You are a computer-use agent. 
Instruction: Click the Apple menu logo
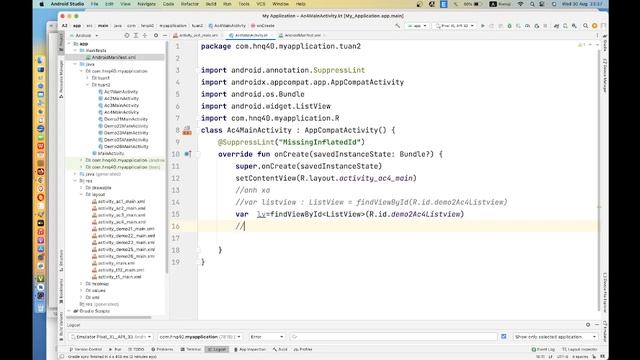click(41, 4)
